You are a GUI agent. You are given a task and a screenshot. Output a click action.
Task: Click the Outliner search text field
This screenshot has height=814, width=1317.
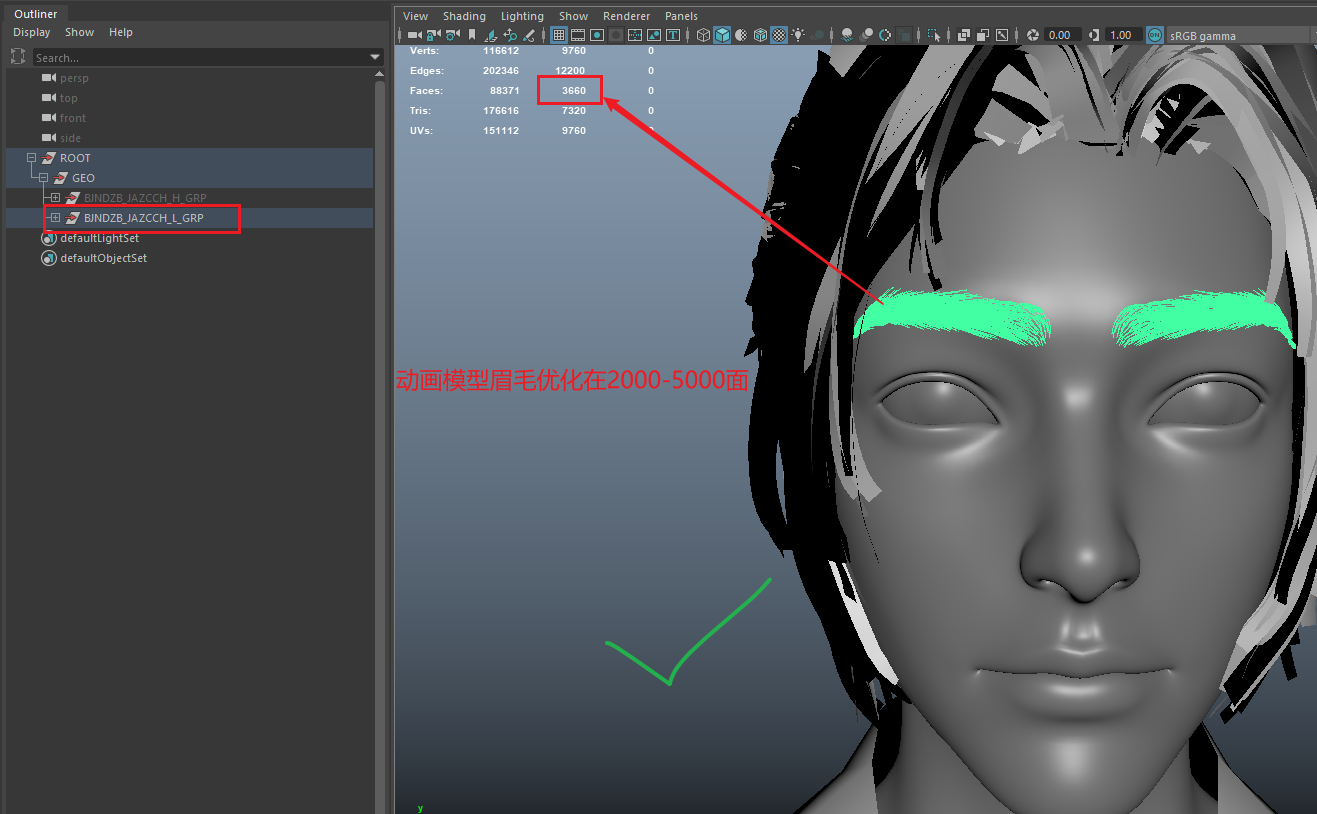pos(200,58)
